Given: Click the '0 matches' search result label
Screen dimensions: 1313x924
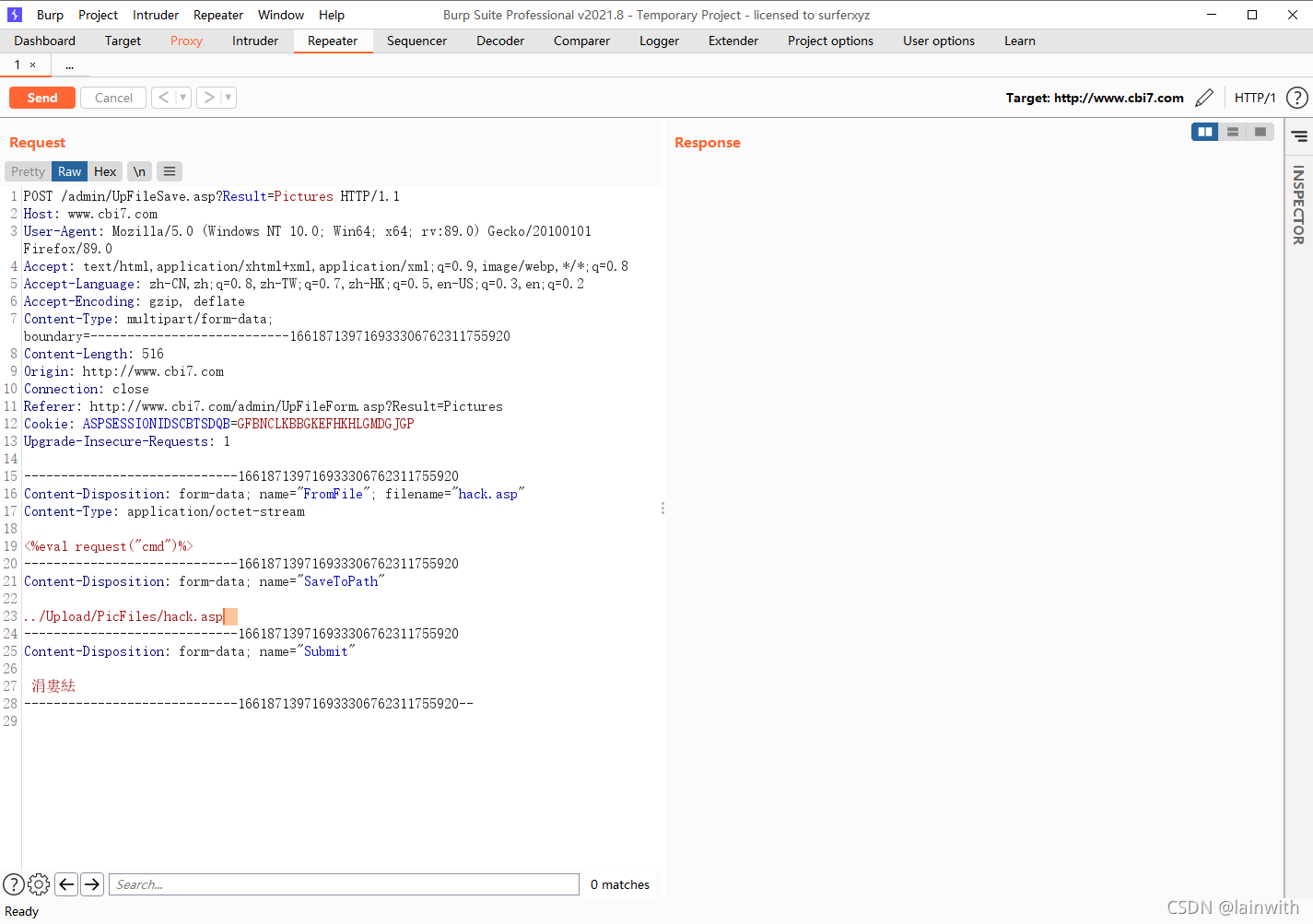Looking at the screenshot, I should 620,884.
